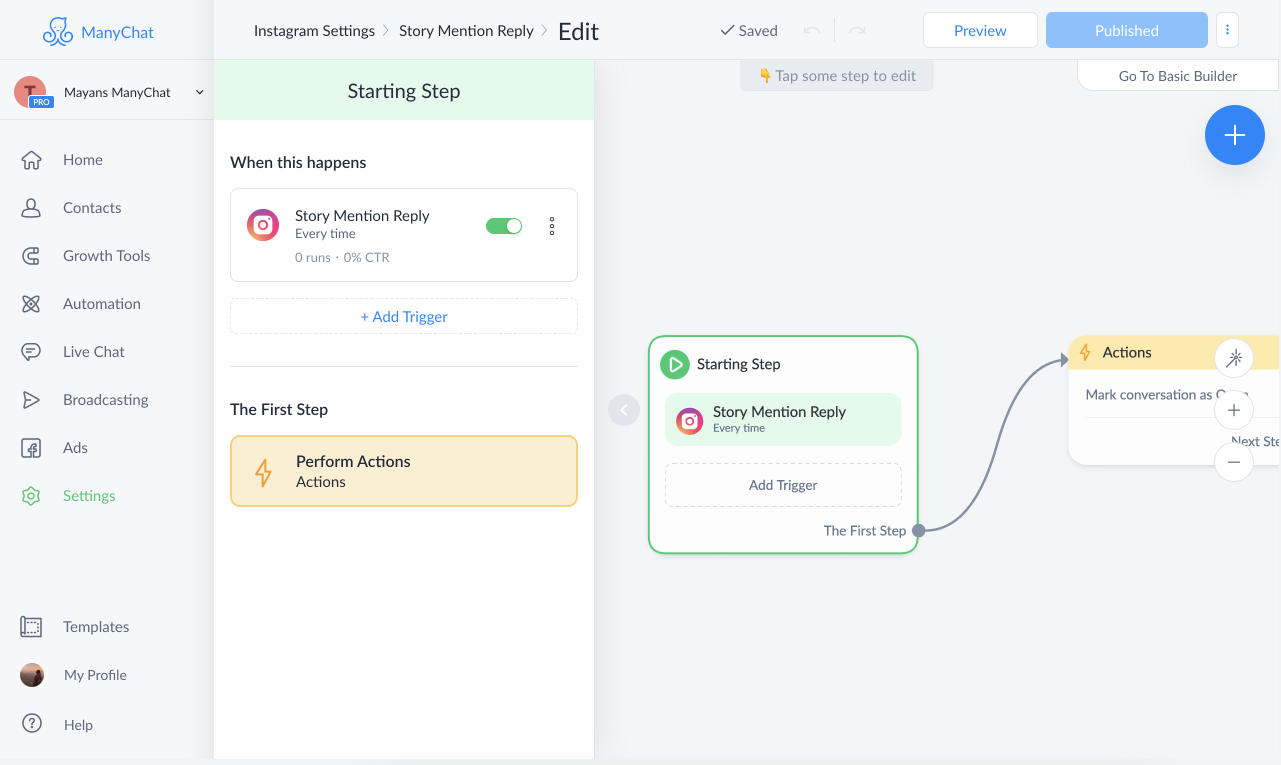Click the undo arrow icon
The image size is (1281, 765).
click(x=812, y=31)
